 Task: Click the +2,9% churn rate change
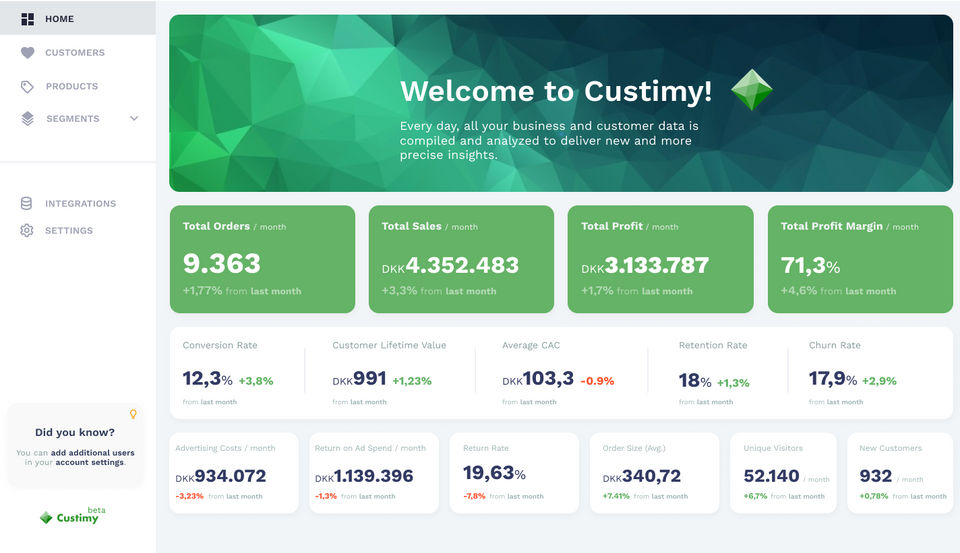pyautogui.click(x=879, y=381)
